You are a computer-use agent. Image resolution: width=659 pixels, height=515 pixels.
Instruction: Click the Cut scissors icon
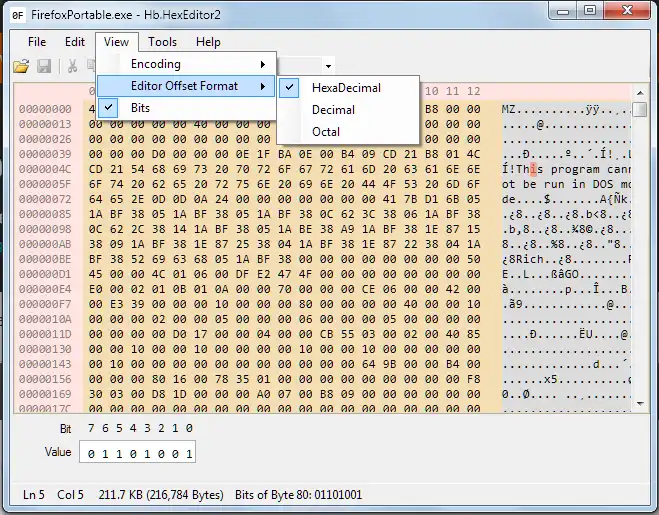pyautogui.click(x=72, y=66)
